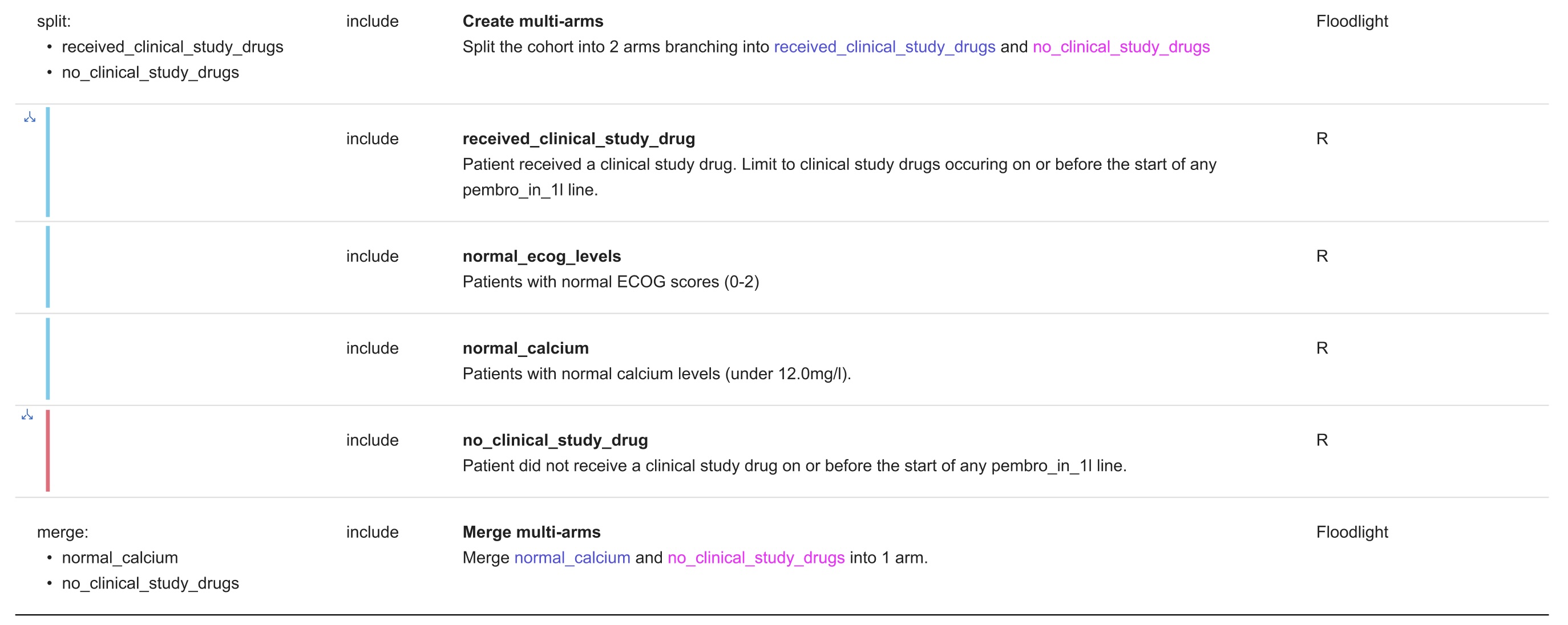Select the Create multi-arms heading
1568x625 pixels.
[532, 21]
